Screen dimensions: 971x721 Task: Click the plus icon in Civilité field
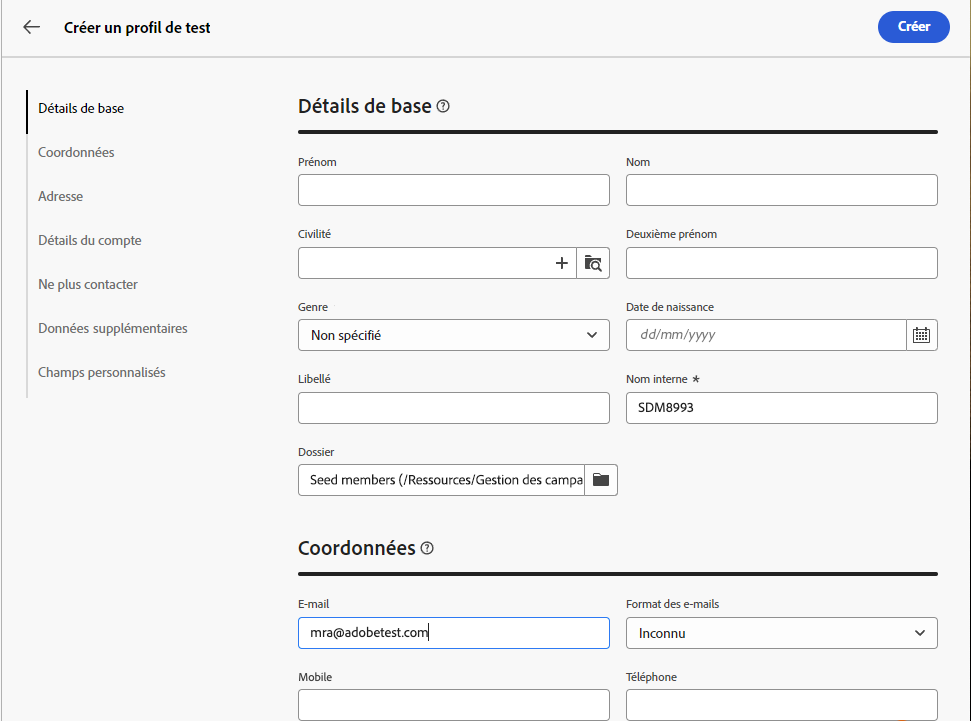point(562,263)
